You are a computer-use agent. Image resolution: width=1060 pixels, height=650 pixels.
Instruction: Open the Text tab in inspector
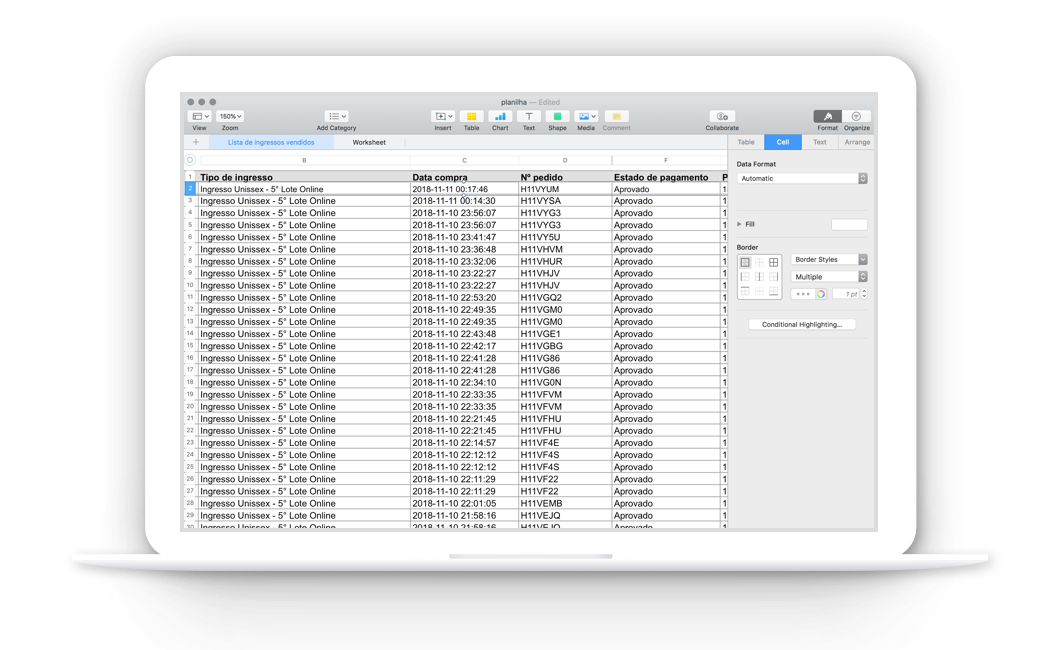pyautogui.click(x=819, y=143)
